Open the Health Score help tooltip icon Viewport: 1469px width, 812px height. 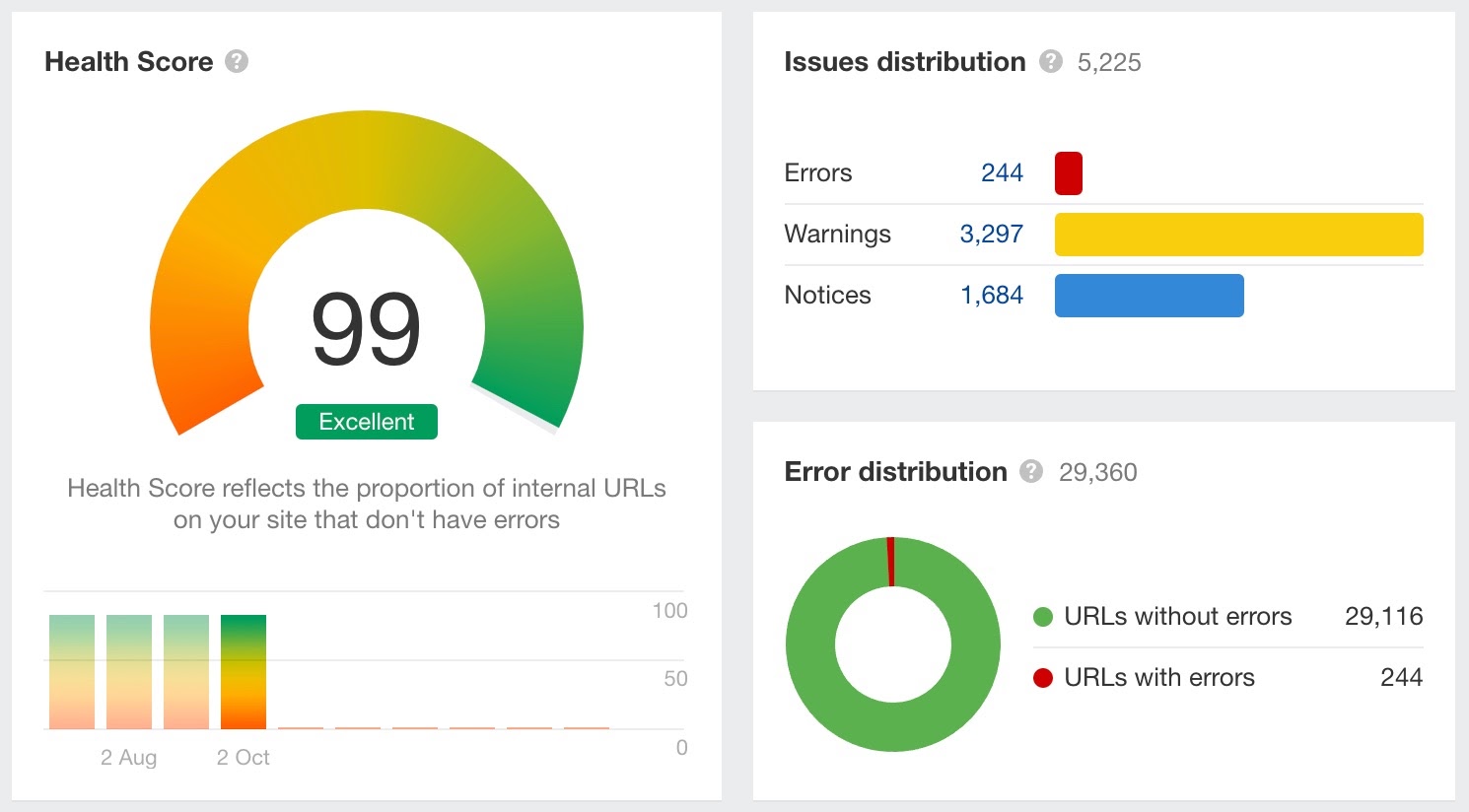[x=236, y=61]
